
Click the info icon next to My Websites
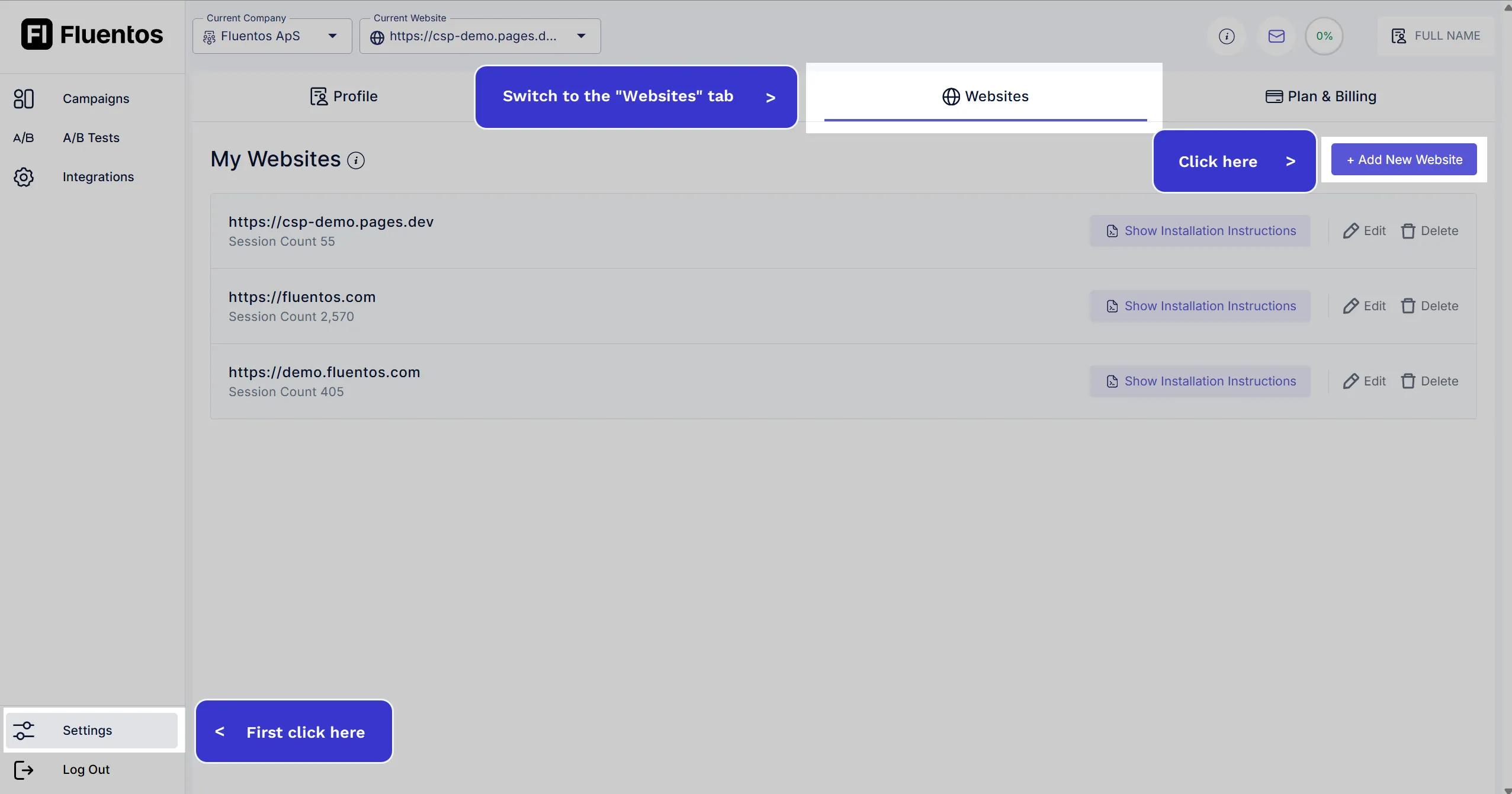(x=355, y=160)
